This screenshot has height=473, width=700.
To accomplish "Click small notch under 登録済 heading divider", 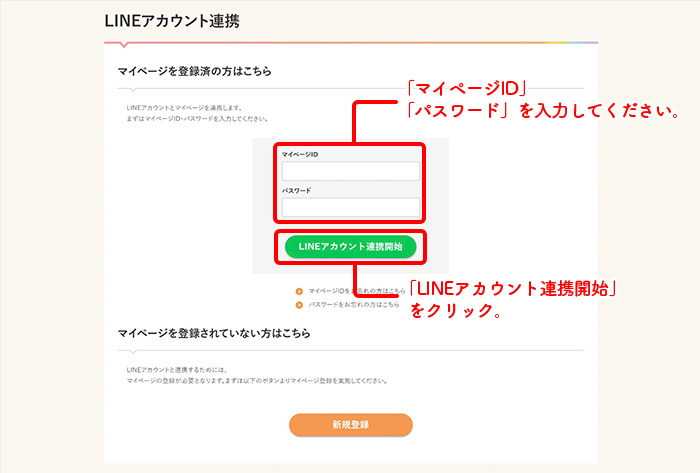I will 133,90.
